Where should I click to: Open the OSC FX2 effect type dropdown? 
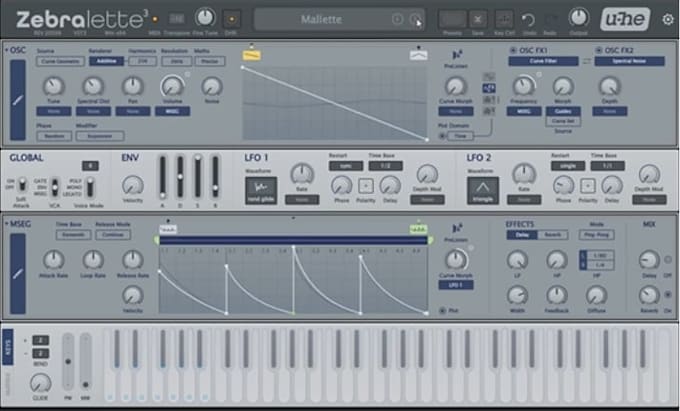pos(629,62)
